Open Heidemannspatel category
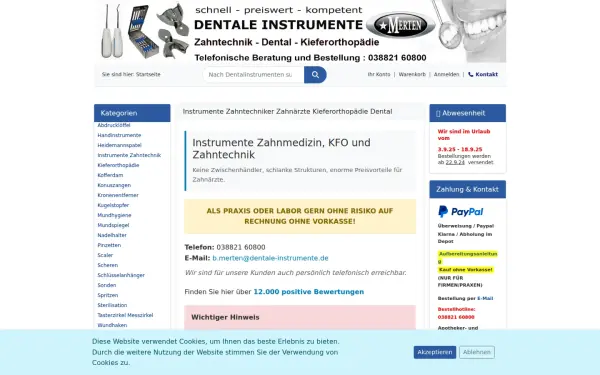Screen dimensions: 600x375 [x=119, y=145]
